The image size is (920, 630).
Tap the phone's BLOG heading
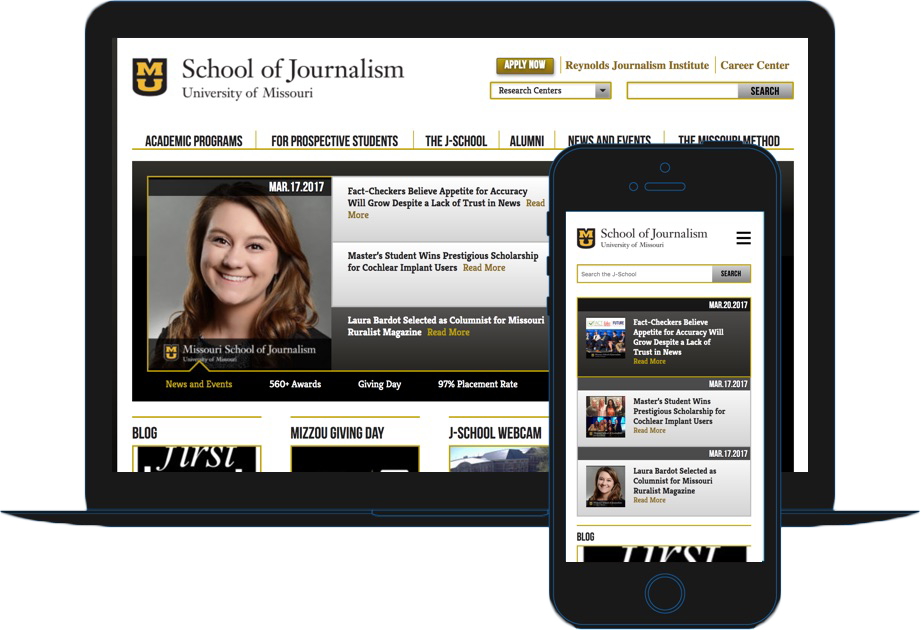pyautogui.click(x=586, y=537)
